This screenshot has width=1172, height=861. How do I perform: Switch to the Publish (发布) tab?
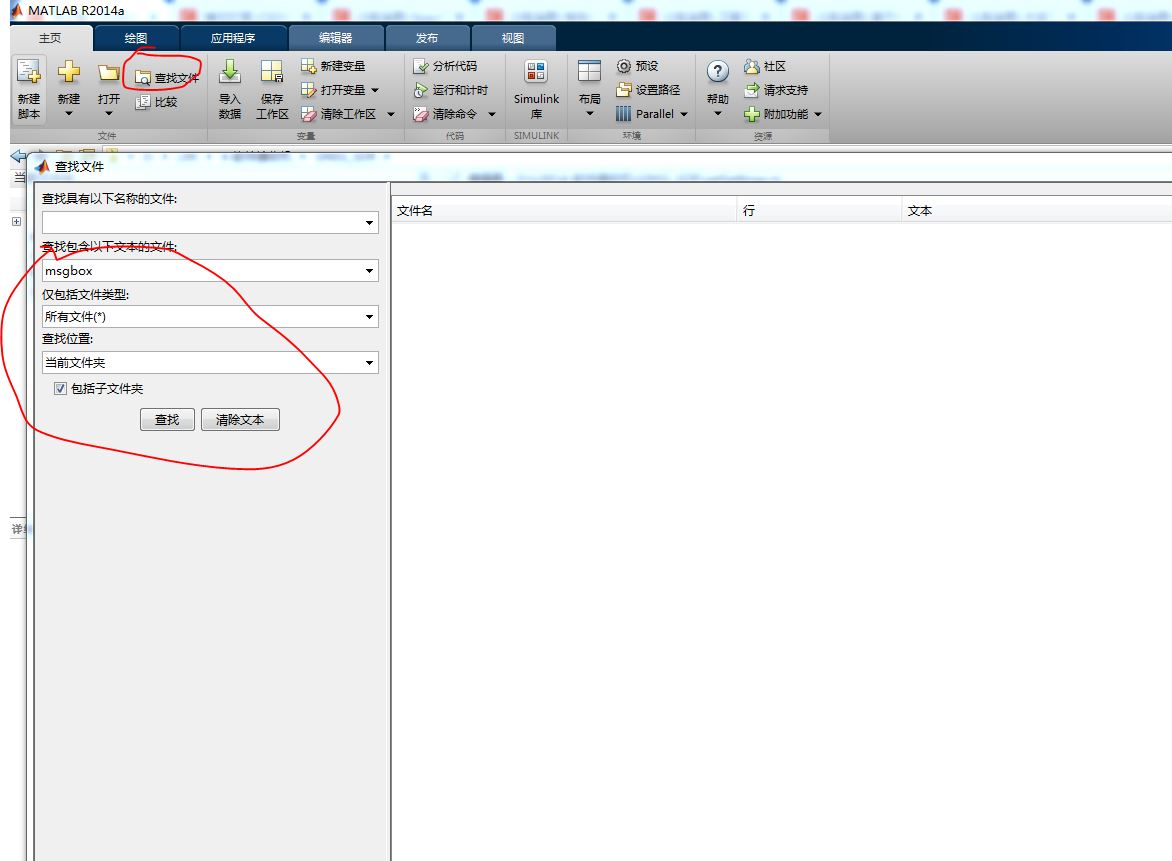click(427, 37)
